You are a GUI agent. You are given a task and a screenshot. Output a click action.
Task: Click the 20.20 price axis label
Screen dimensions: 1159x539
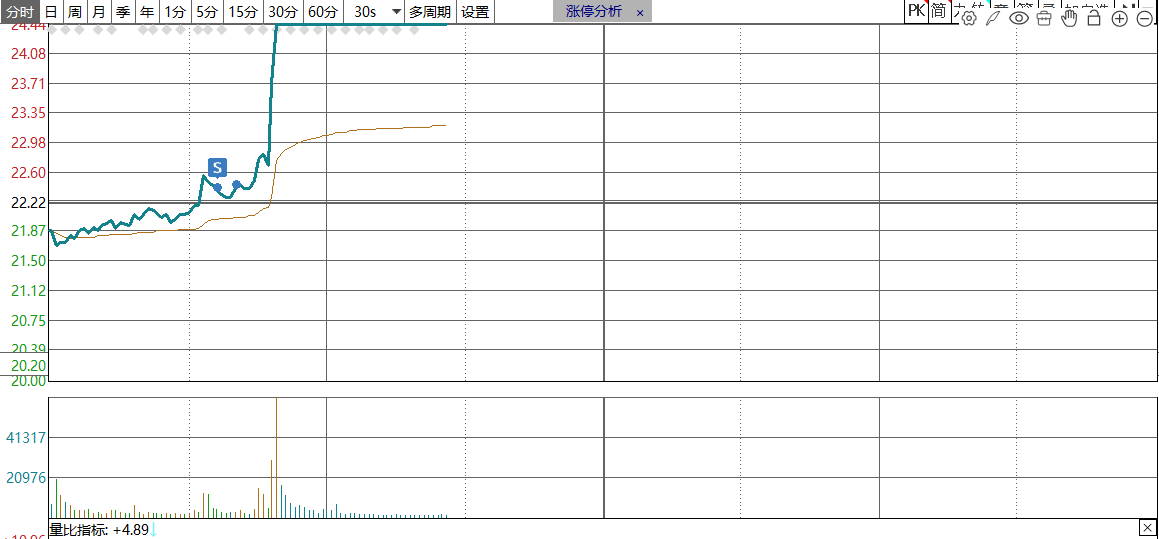(30, 365)
